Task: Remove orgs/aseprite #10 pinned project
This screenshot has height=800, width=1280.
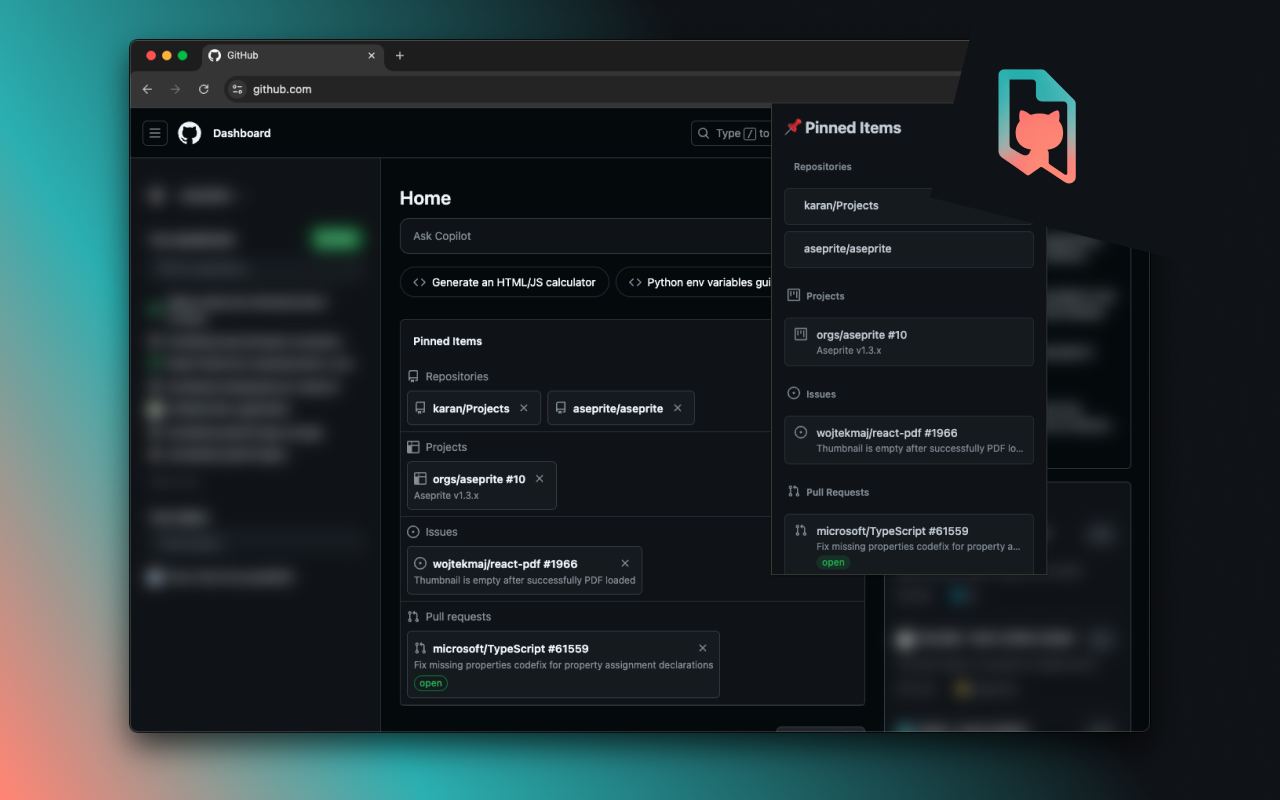Action: point(540,479)
